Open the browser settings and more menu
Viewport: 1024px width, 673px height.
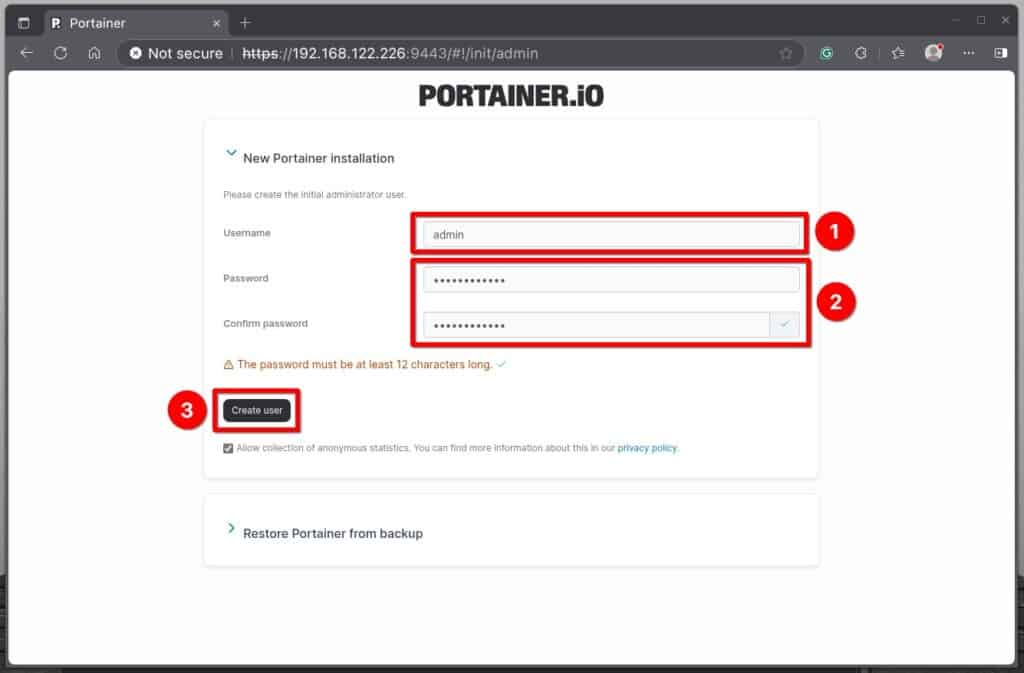(968, 54)
